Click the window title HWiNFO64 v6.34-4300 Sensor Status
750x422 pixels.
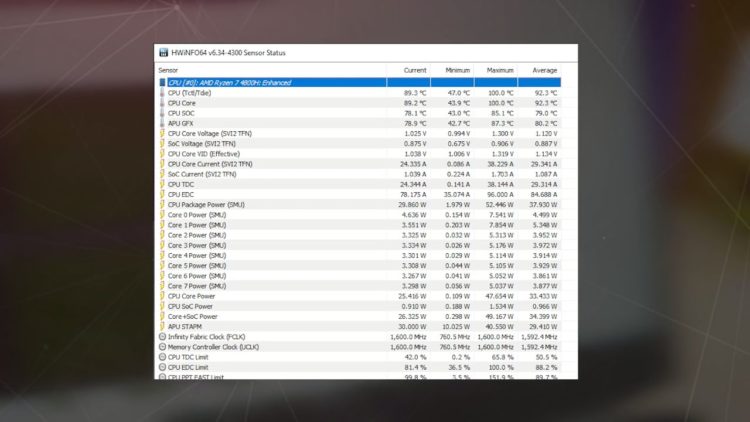click(228, 53)
